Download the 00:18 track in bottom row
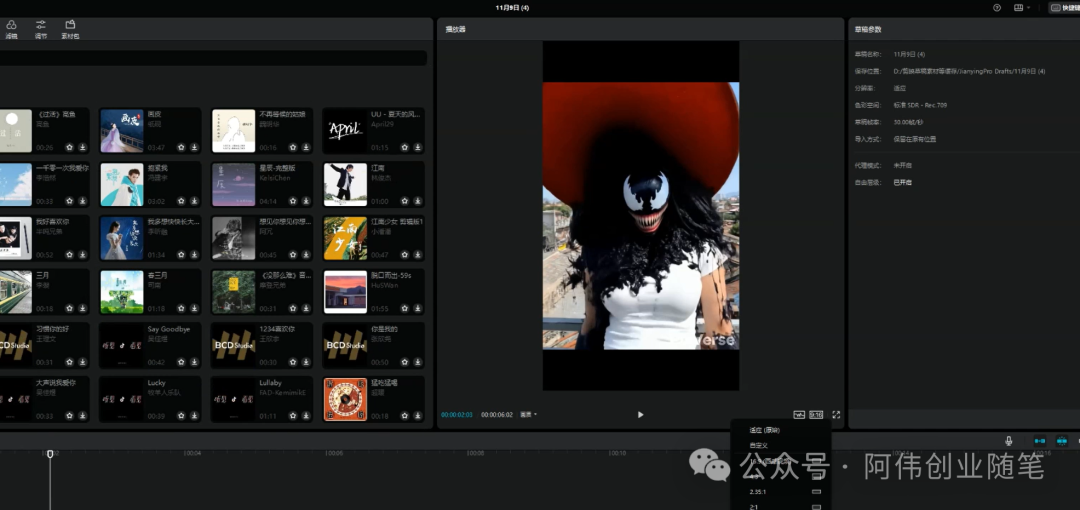1080x510 pixels. point(417,416)
